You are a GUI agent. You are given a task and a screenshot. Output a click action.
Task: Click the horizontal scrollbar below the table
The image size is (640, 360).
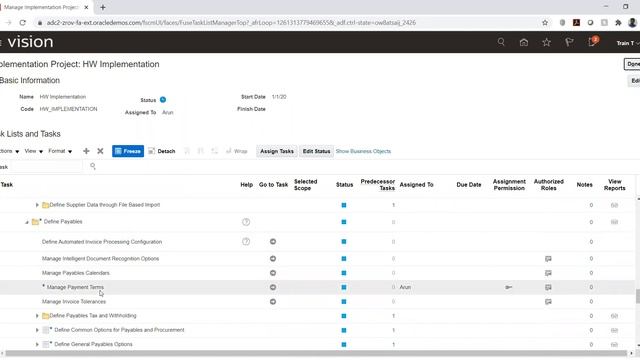tap(316, 353)
